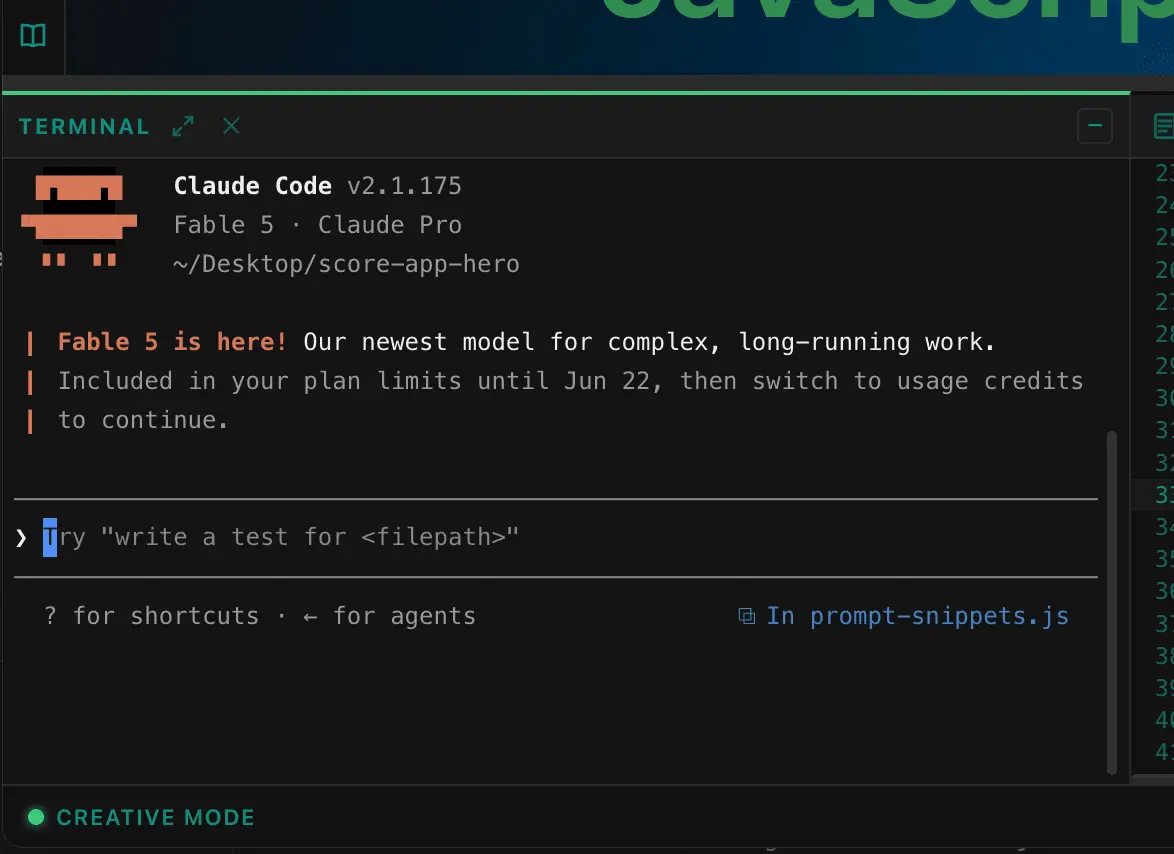
Task: Collapse the terminal with the minus button
Action: coord(1095,126)
